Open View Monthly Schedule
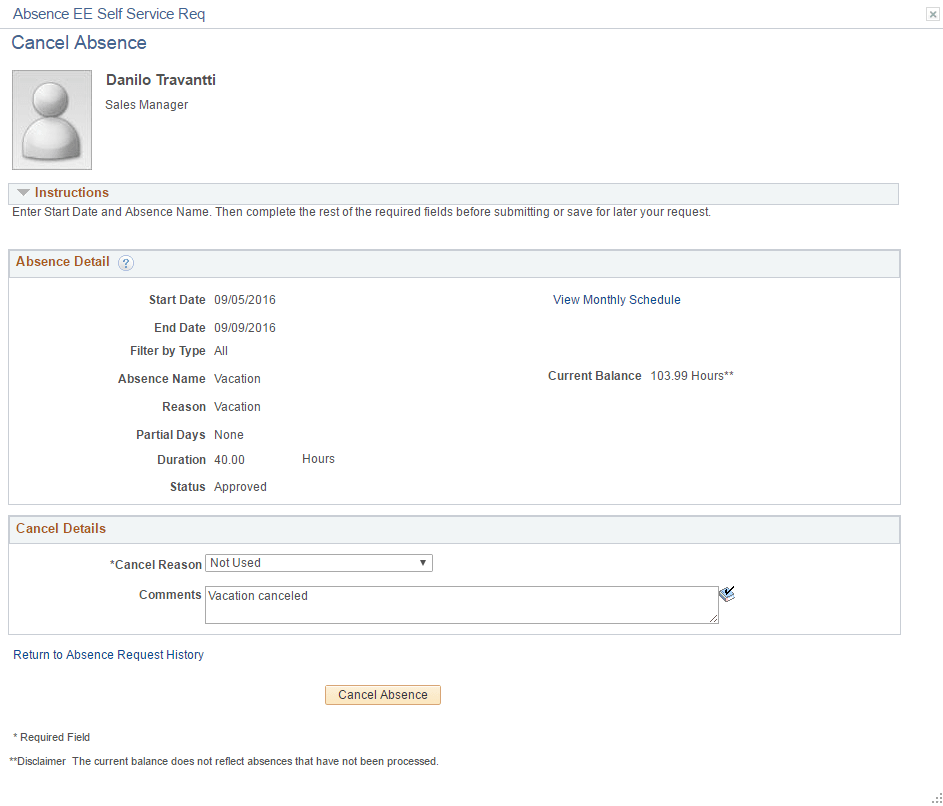The width and height of the screenshot is (943, 806). click(616, 299)
